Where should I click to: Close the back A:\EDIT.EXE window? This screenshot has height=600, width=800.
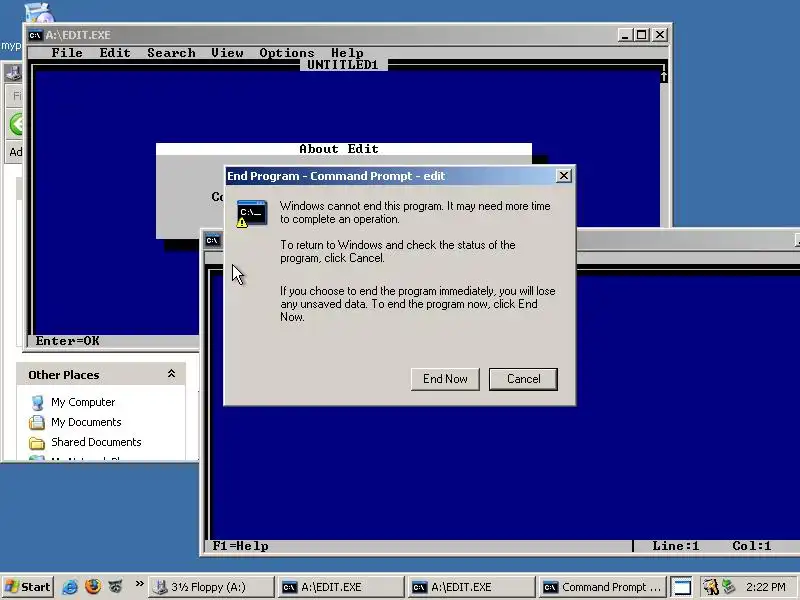tap(660, 35)
